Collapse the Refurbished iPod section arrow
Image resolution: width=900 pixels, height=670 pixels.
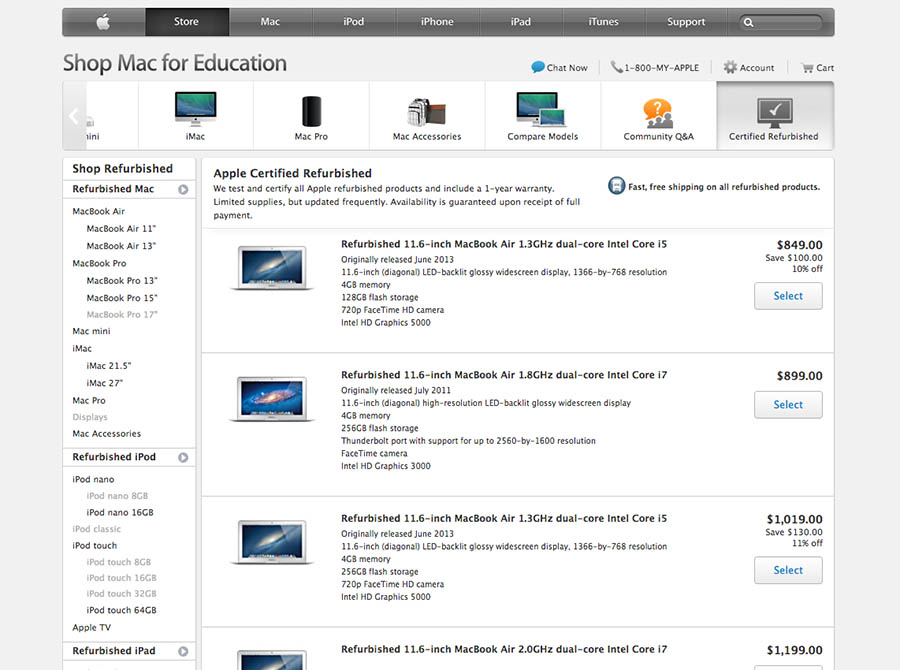[183, 458]
